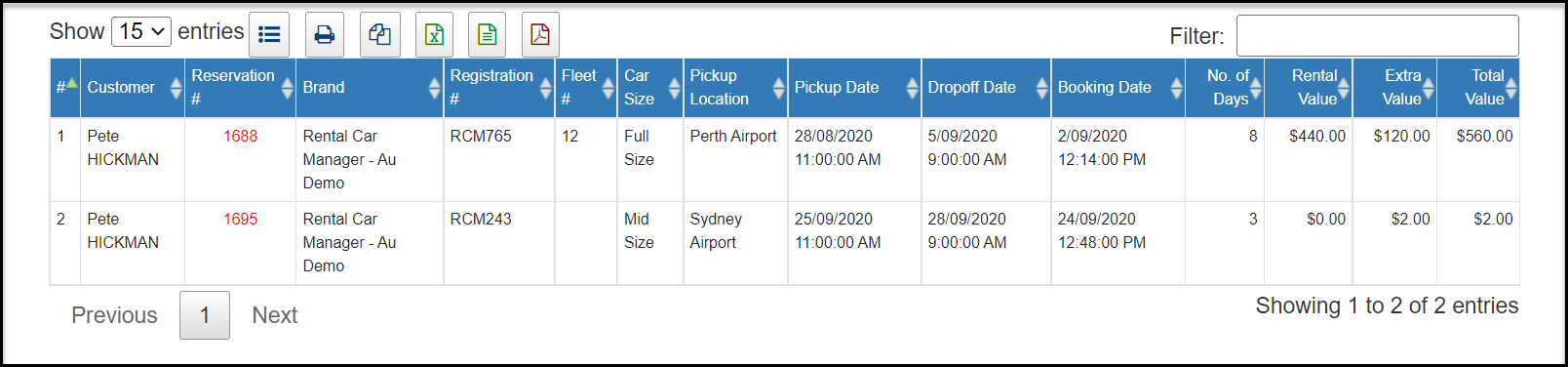This screenshot has width=1568, height=367.
Task: Open reservation 1688 link
Action: 240,136
